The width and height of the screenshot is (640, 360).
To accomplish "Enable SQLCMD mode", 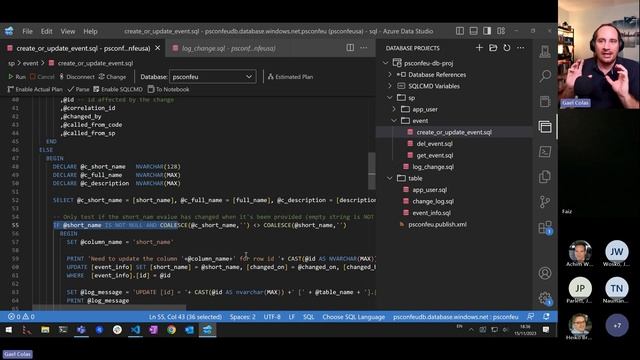I will click(118, 89).
